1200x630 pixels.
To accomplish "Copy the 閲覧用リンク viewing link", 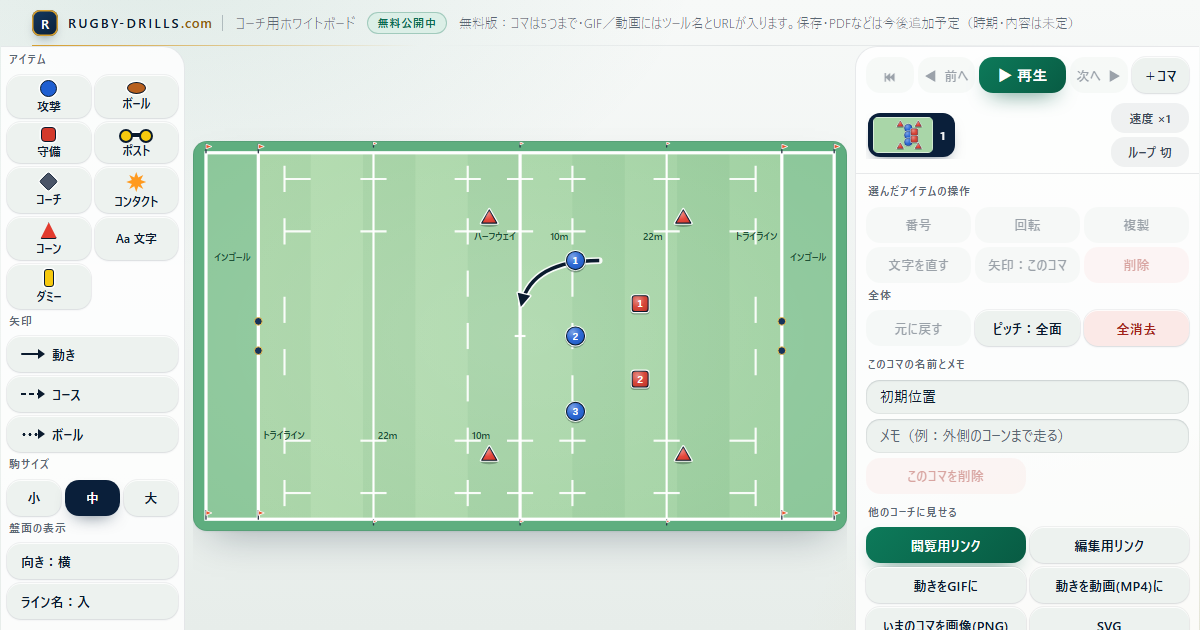I will click(946, 545).
